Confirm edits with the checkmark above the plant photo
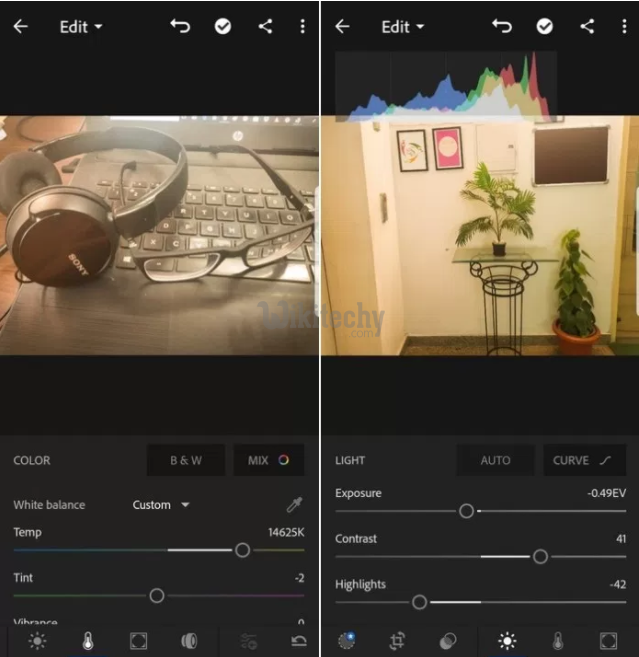Screen dimensions: 639x657 [545, 27]
